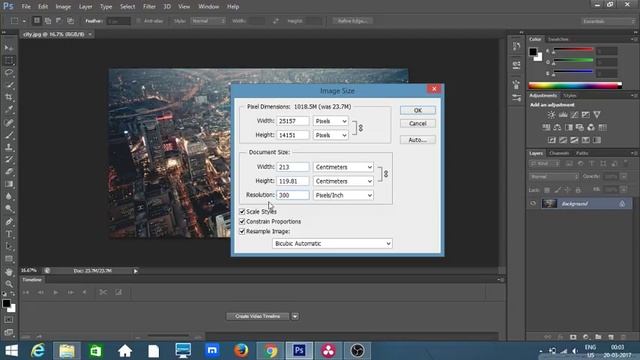The width and height of the screenshot is (640, 360).
Task: Open the File menu
Action: click(x=26, y=7)
